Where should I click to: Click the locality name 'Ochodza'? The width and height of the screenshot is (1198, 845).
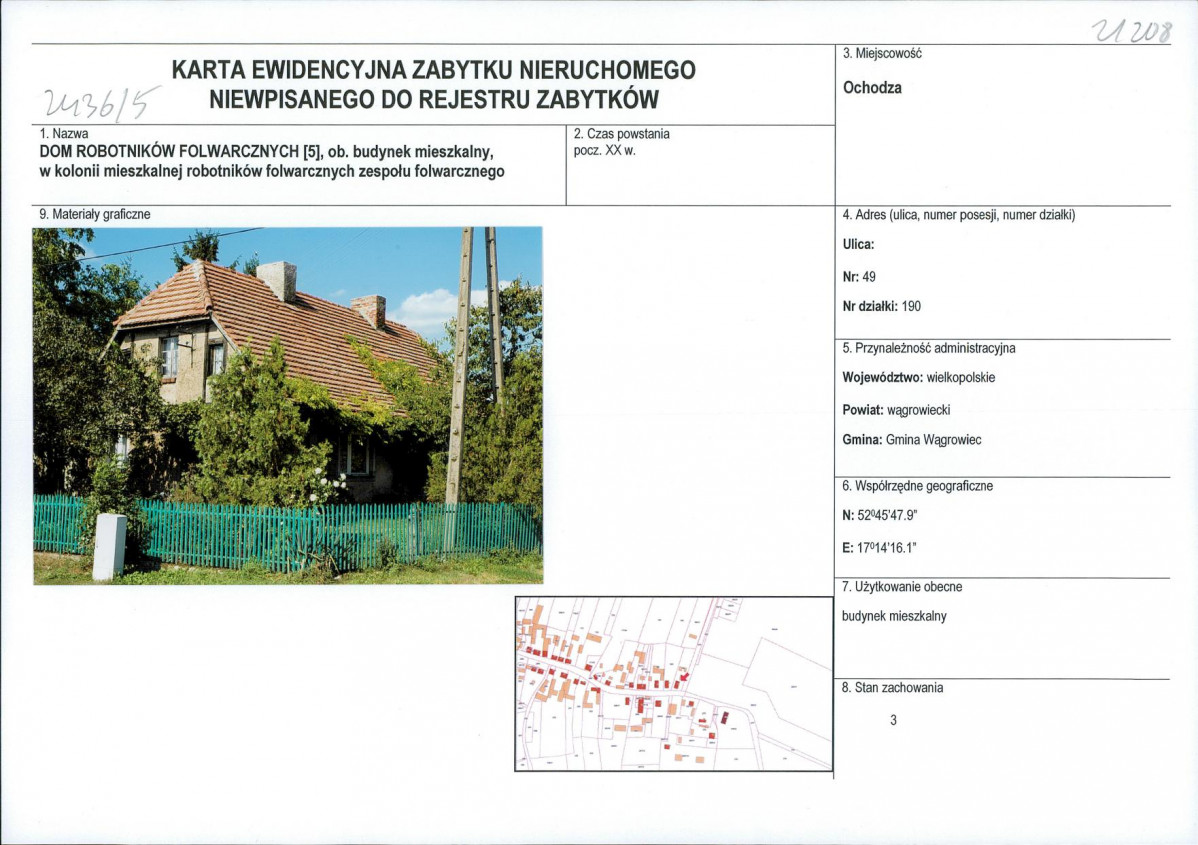coord(872,88)
